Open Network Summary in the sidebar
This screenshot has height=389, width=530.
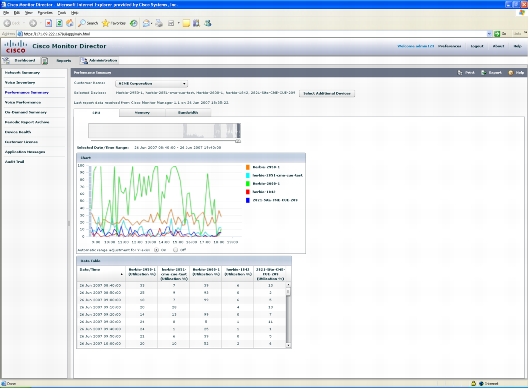pos(22,73)
